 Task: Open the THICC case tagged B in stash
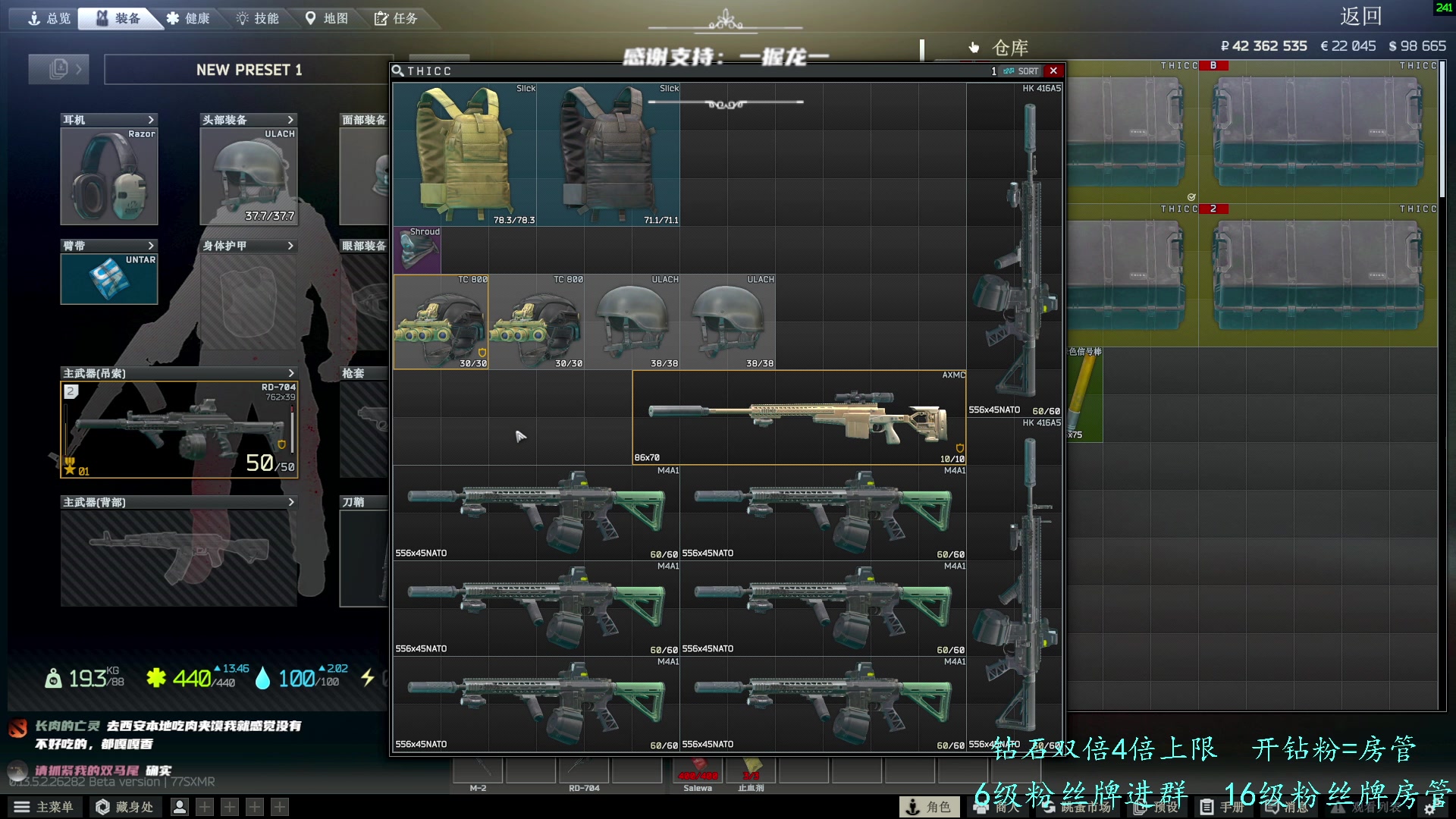point(1318,131)
